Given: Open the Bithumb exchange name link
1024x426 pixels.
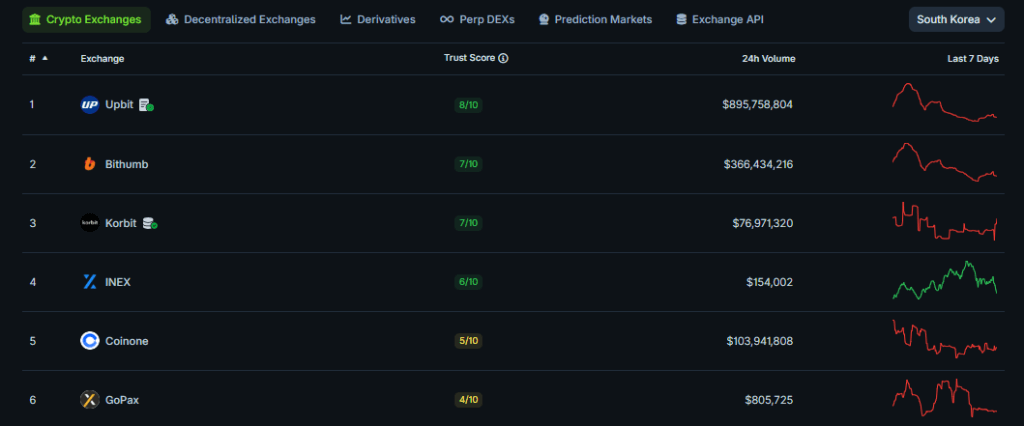Looking at the screenshot, I should tap(127, 164).
